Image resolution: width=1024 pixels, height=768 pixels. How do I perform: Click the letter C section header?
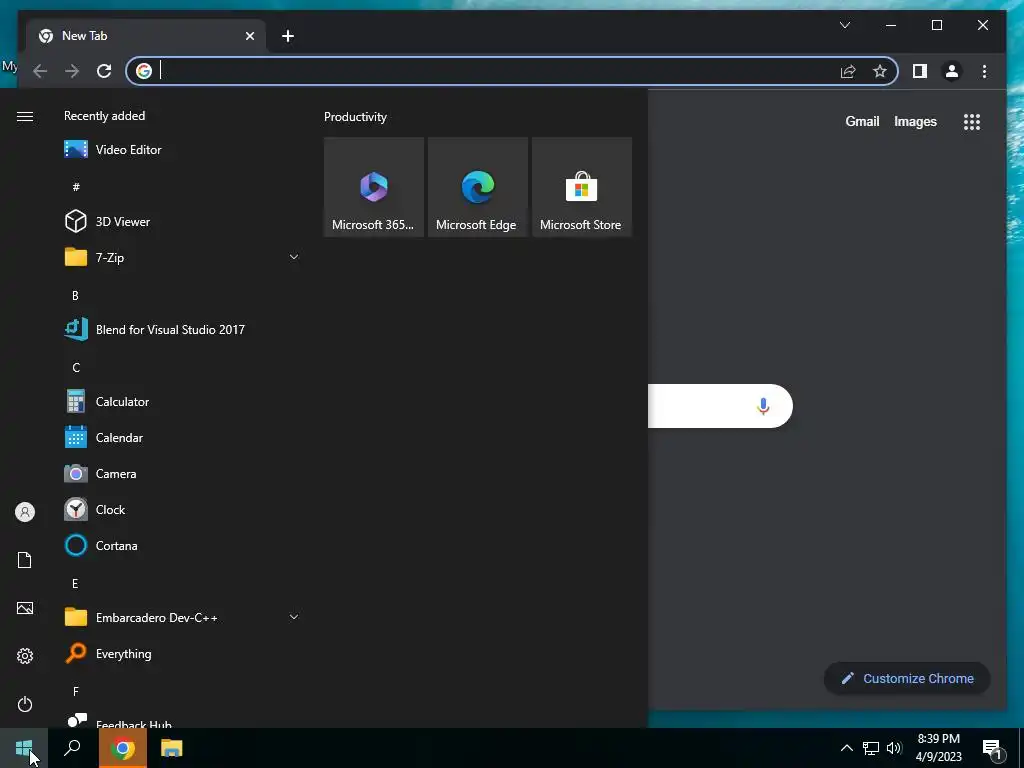click(76, 367)
